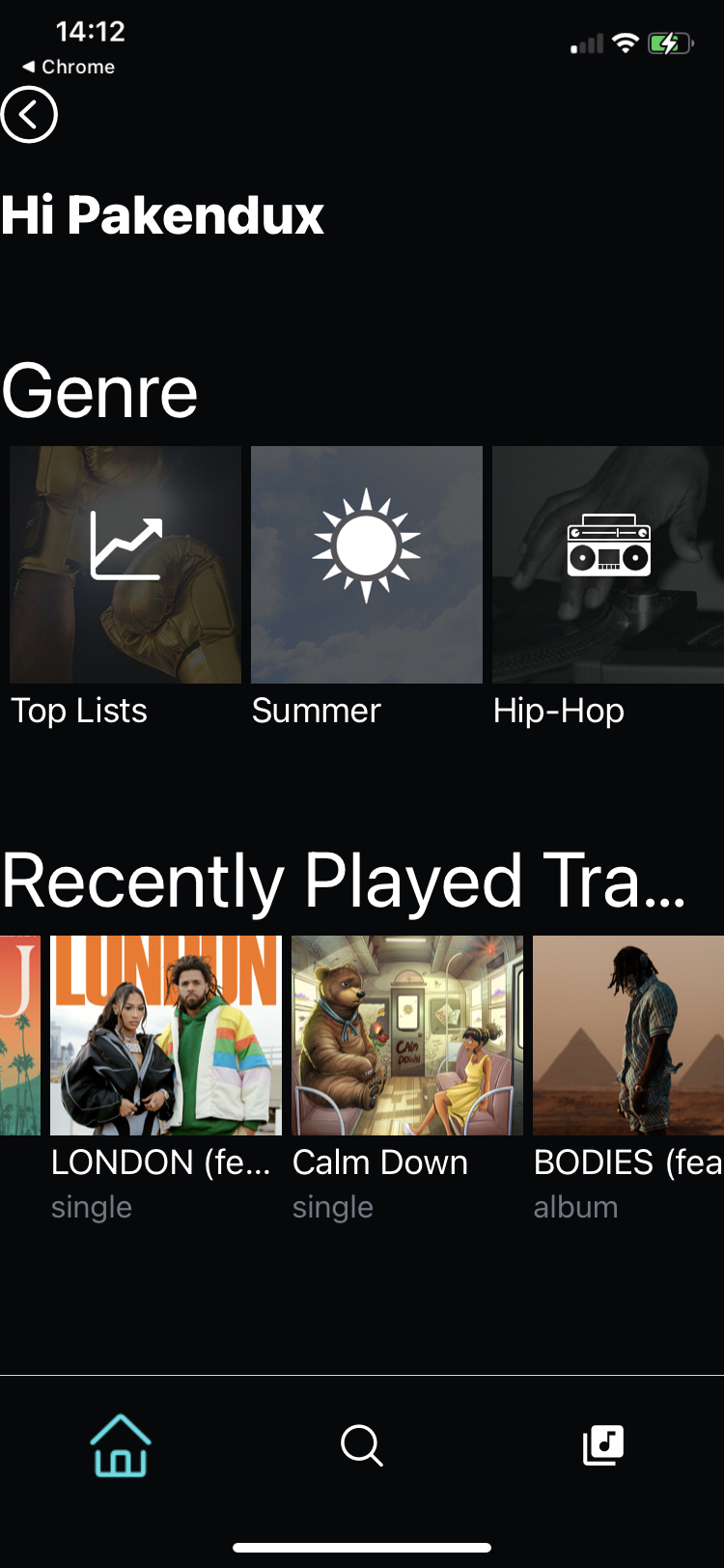Open the Search magnifier tab
Screen dimensions: 724x1568
pos(362,1445)
